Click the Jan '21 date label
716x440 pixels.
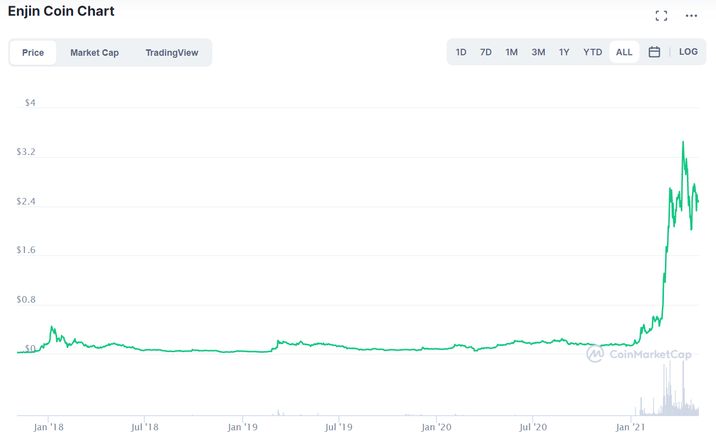tap(630, 427)
